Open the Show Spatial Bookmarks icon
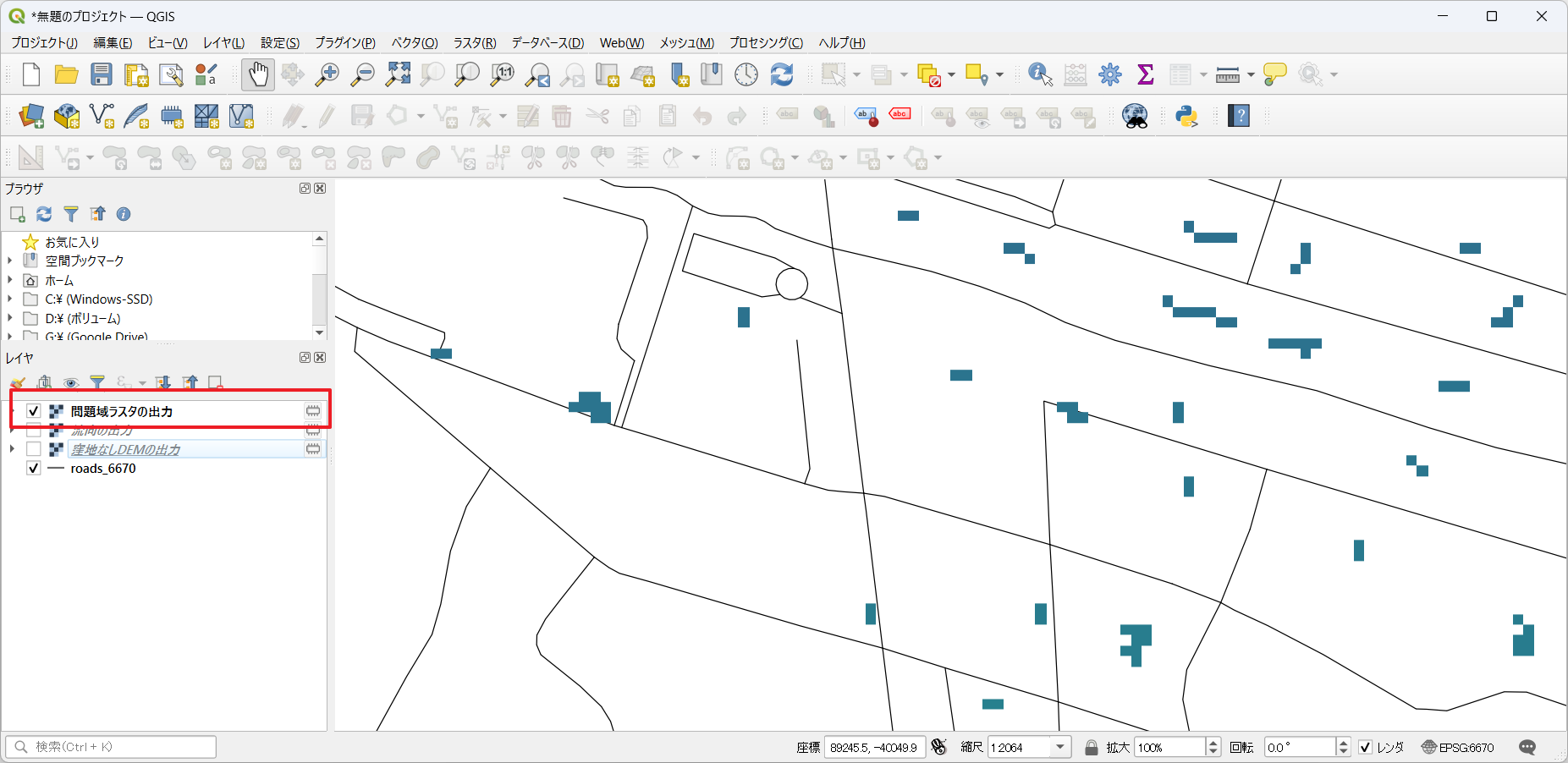Screen dimensions: 1568x763 pyautogui.click(x=711, y=74)
